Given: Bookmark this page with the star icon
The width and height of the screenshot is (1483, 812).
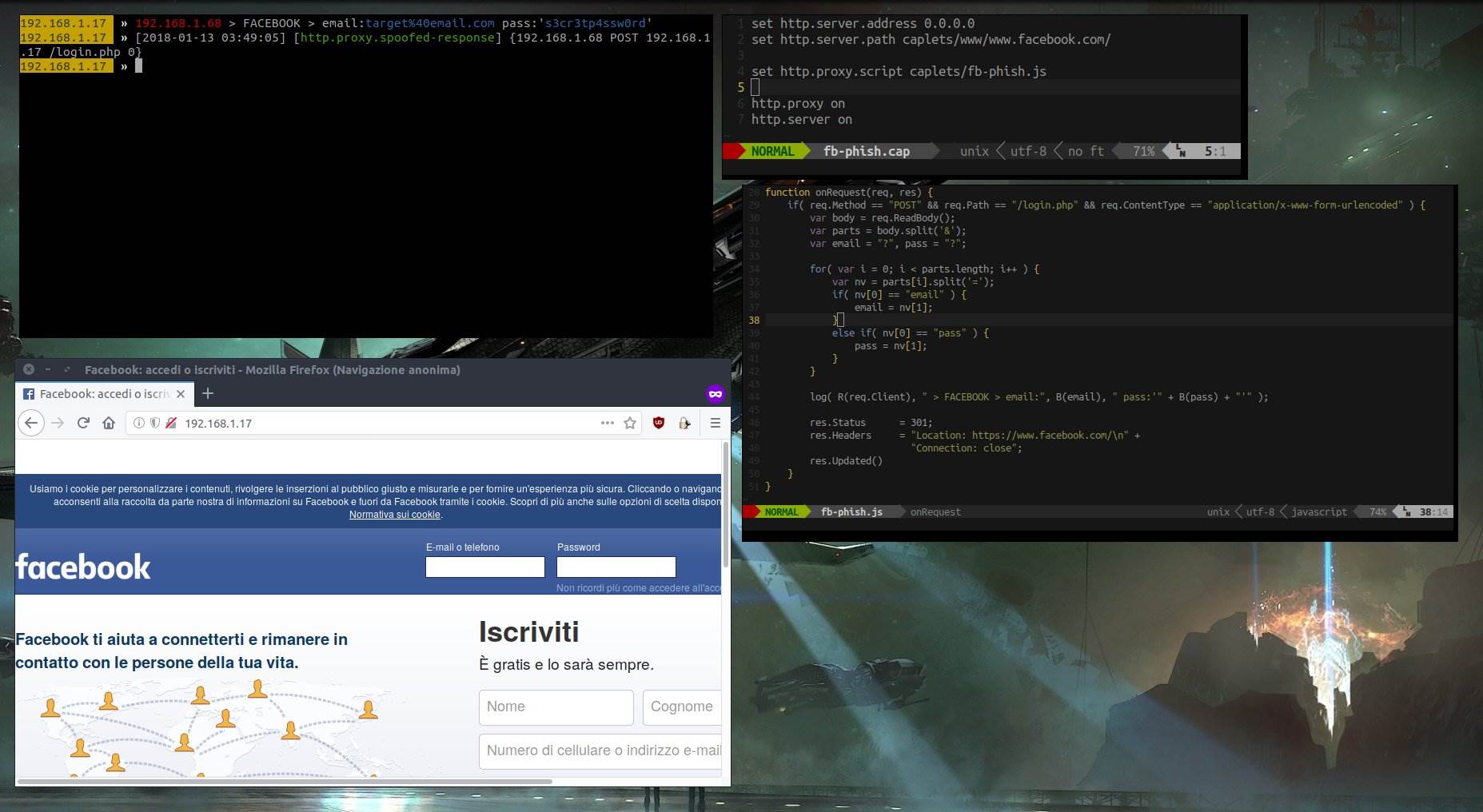Looking at the screenshot, I should [630, 423].
